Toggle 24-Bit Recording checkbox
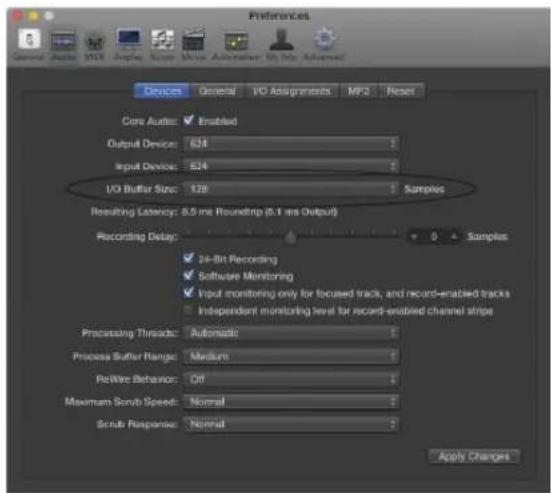551x493 pixels. [x=188, y=258]
